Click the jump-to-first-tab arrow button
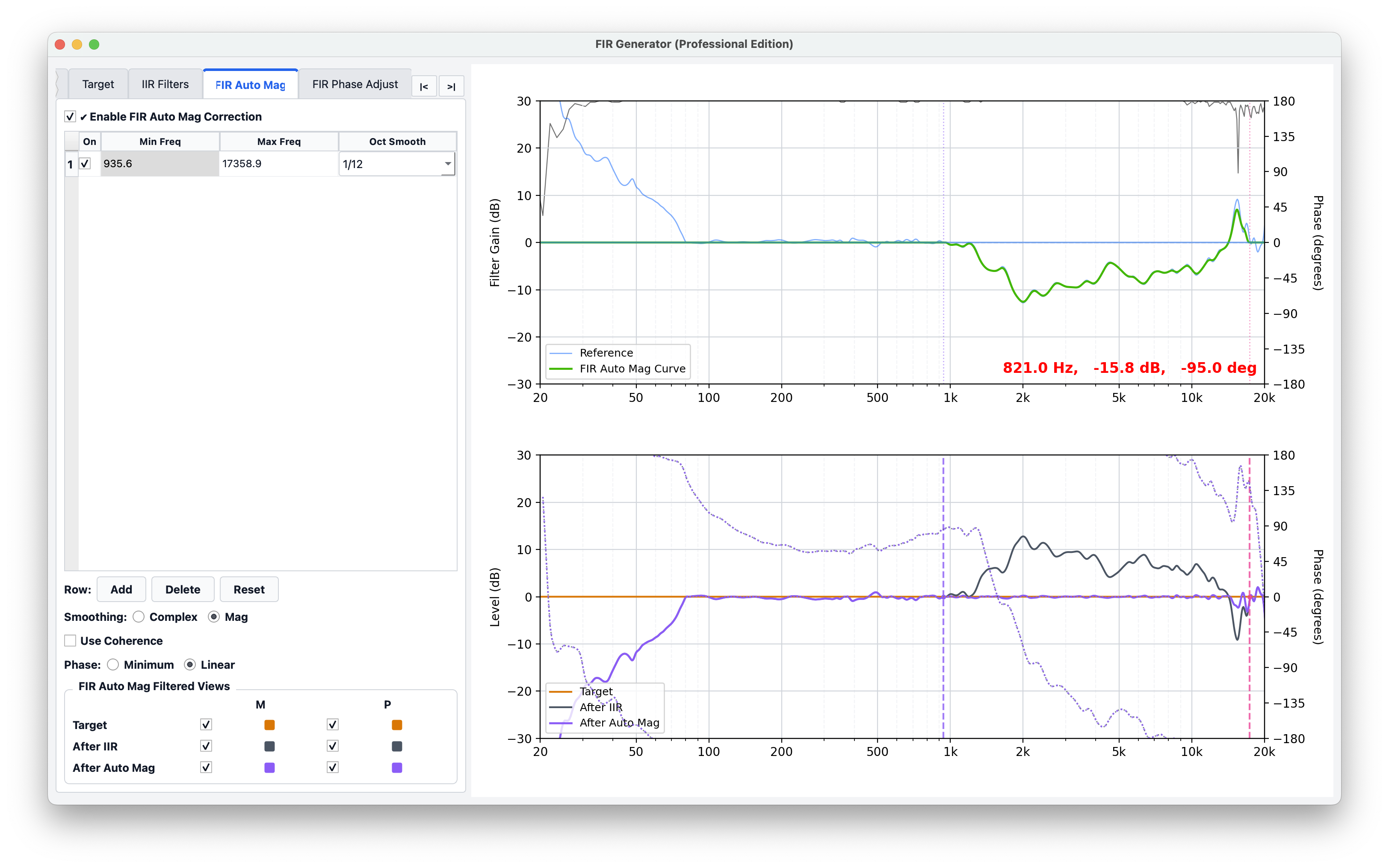This screenshot has height=868, width=1389. pyautogui.click(x=424, y=87)
